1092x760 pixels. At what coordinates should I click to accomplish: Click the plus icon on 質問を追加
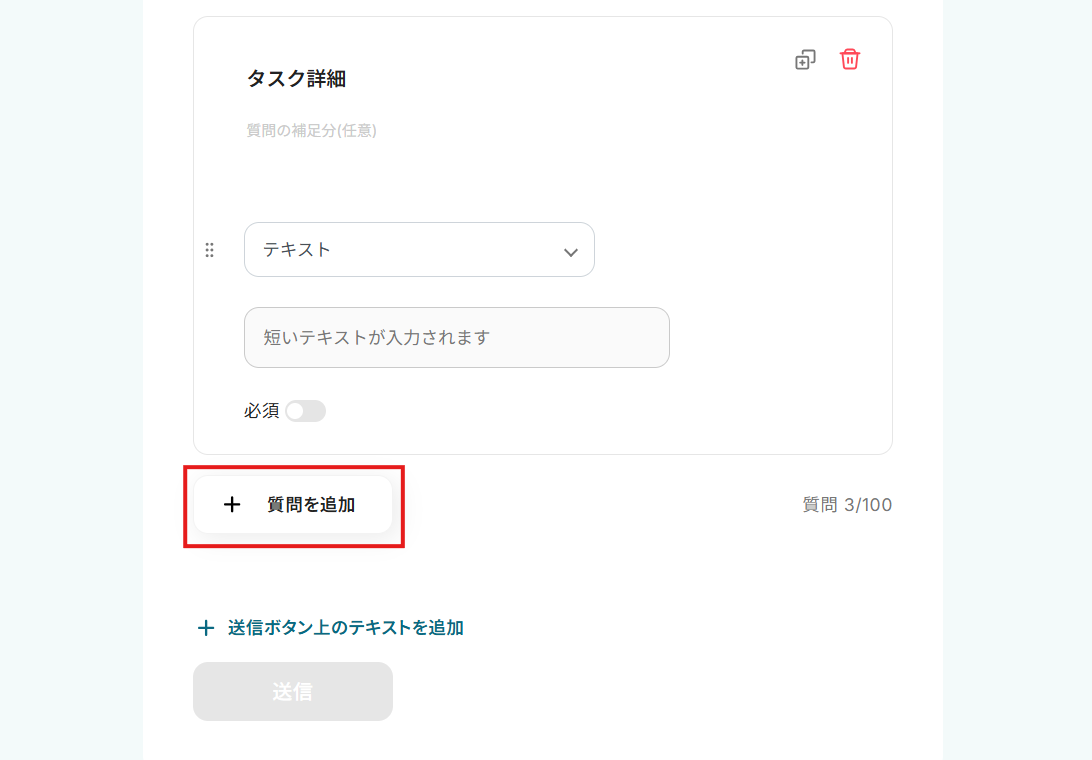click(x=232, y=505)
